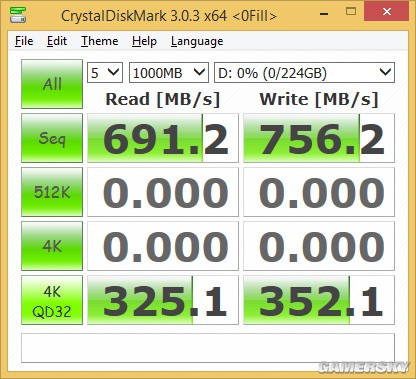Maximize the CrystalDiskMark window

(351, 12)
